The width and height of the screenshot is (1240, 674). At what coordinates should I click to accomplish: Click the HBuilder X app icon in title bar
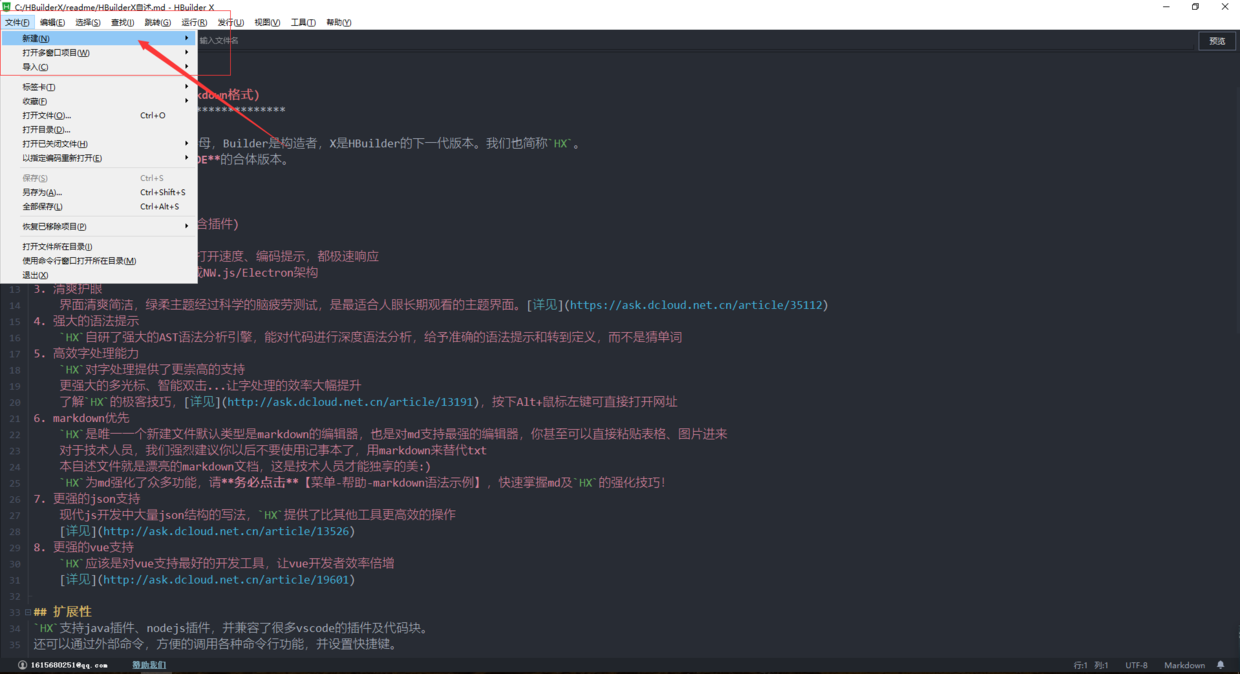click(7, 7)
